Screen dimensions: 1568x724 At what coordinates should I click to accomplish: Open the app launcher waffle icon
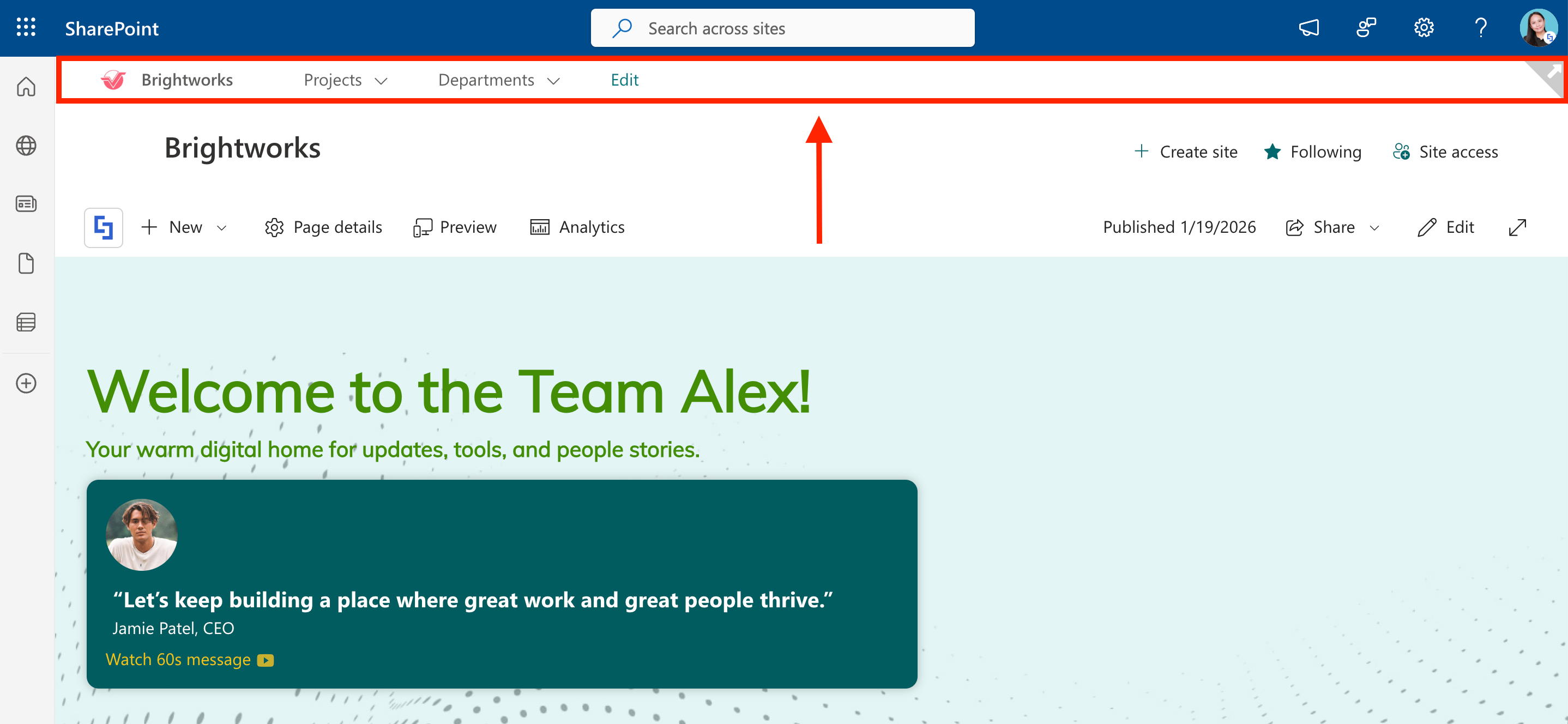click(x=26, y=27)
